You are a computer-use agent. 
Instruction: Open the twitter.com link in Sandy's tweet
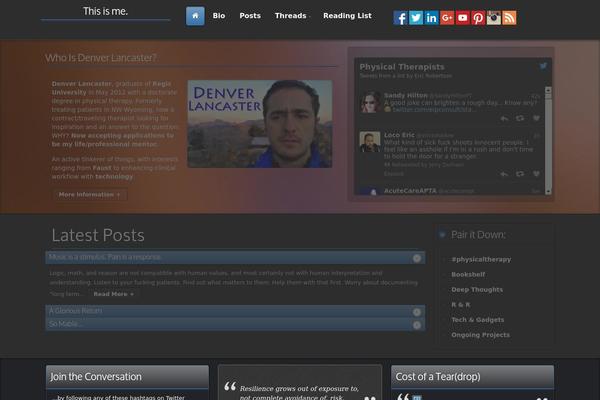[435, 110]
